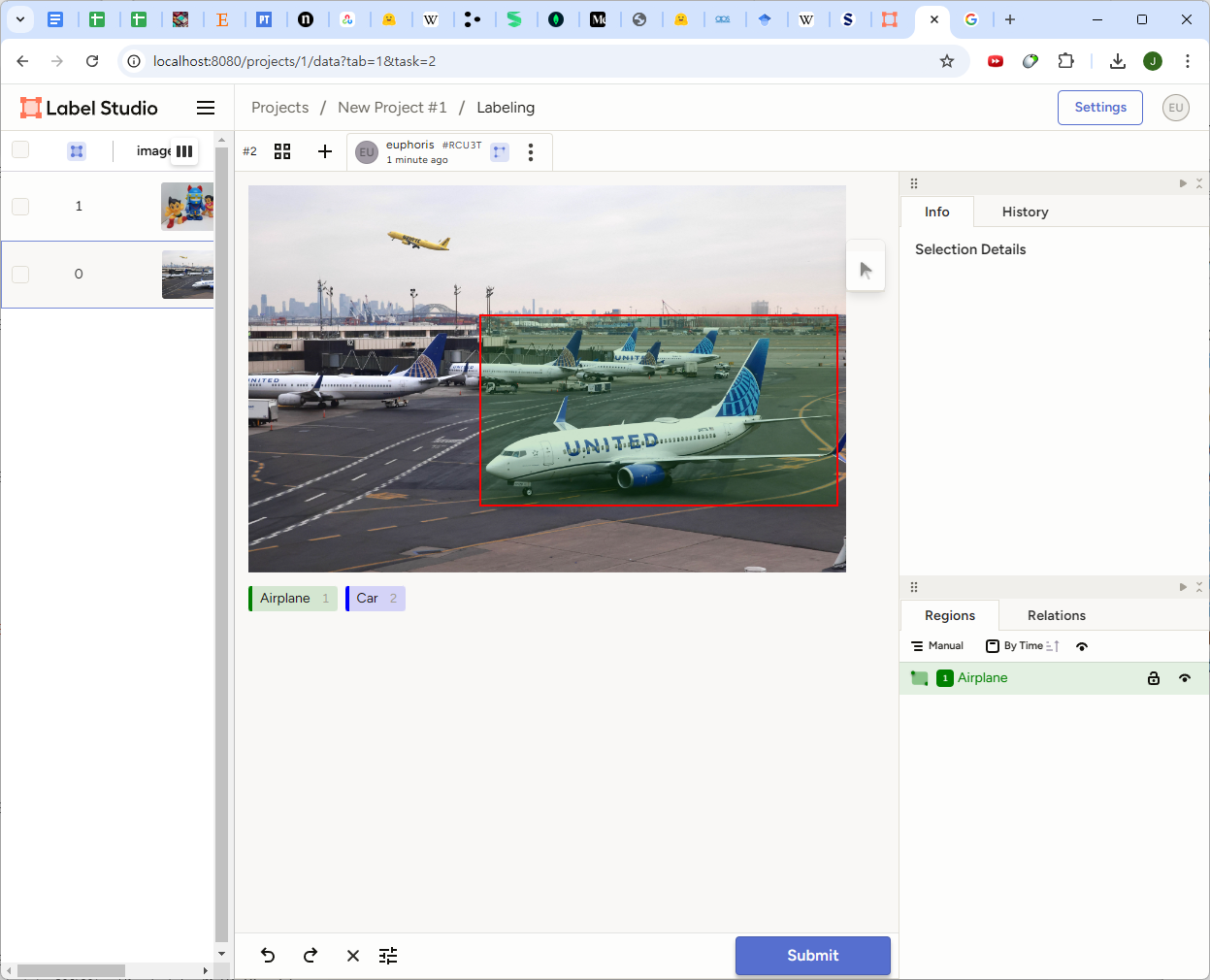Collapse the Regions panel using its arrows icon
Image resolution: width=1210 pixels, height=980 pixels.
click(1199, 587)
